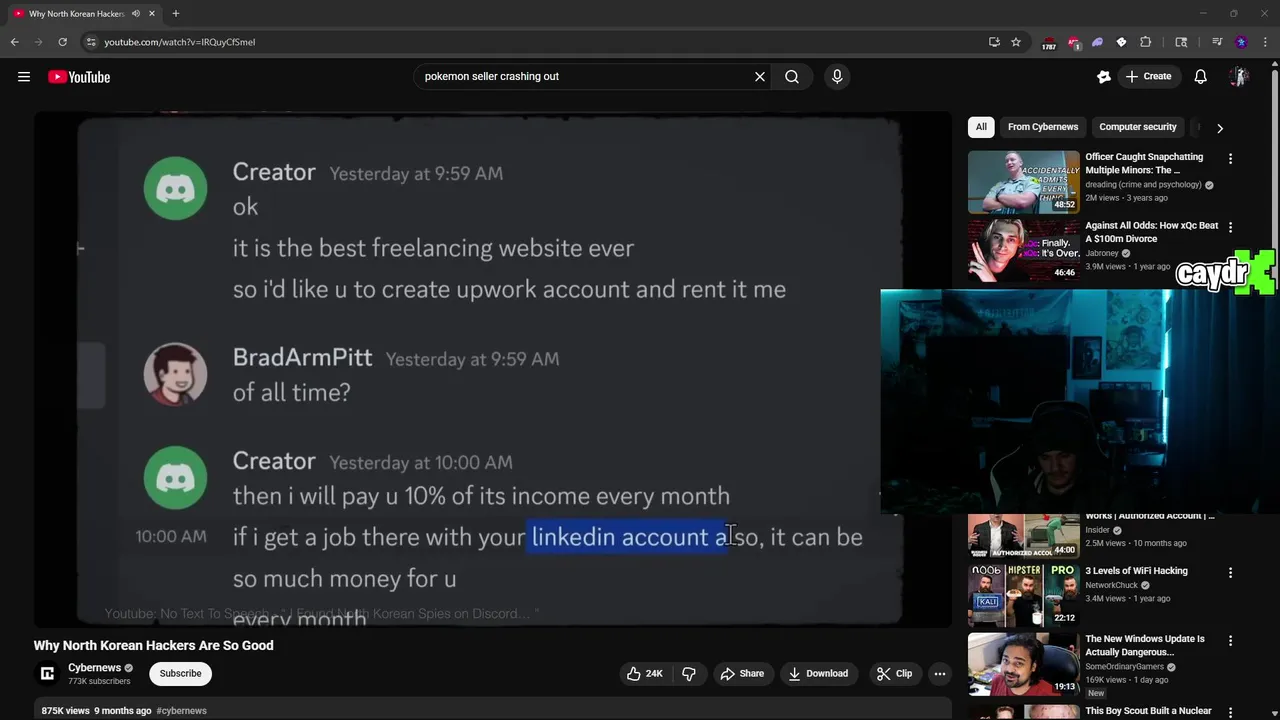The height and width of the screenshot is (720, 1280).
Task: Open the Chrome three-dot menu
Action: pos(1266,42)
